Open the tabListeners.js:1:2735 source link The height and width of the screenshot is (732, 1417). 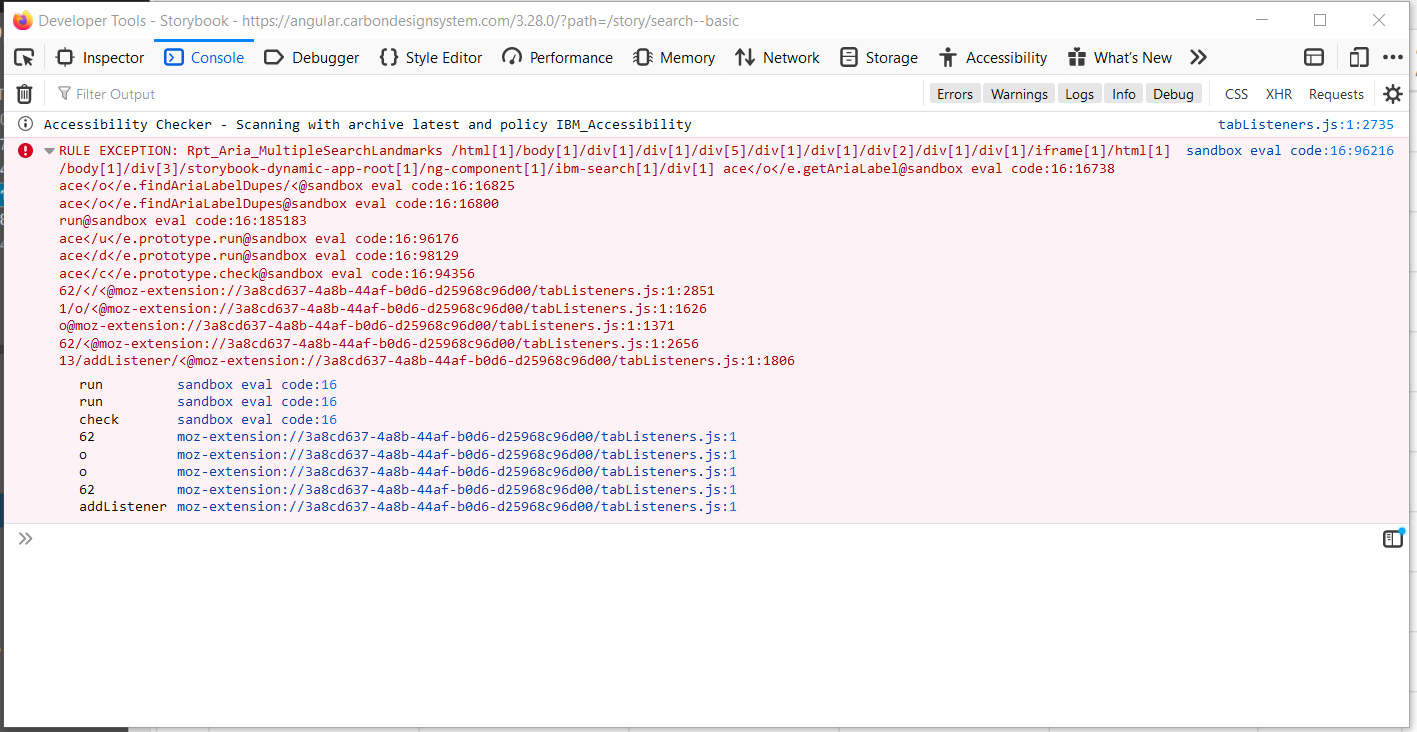pos(1306,123)
